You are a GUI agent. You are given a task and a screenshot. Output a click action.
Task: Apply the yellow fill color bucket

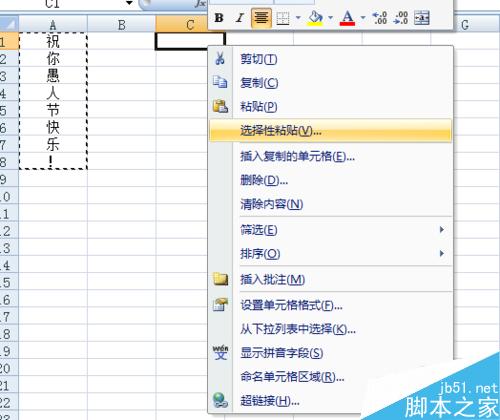315,18
